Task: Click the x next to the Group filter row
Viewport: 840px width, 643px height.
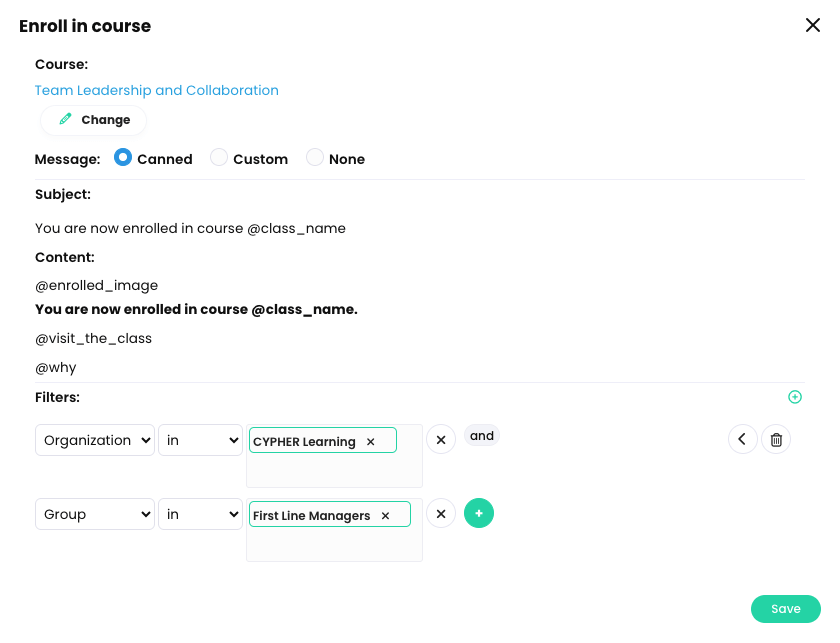Action: [441, 513]
